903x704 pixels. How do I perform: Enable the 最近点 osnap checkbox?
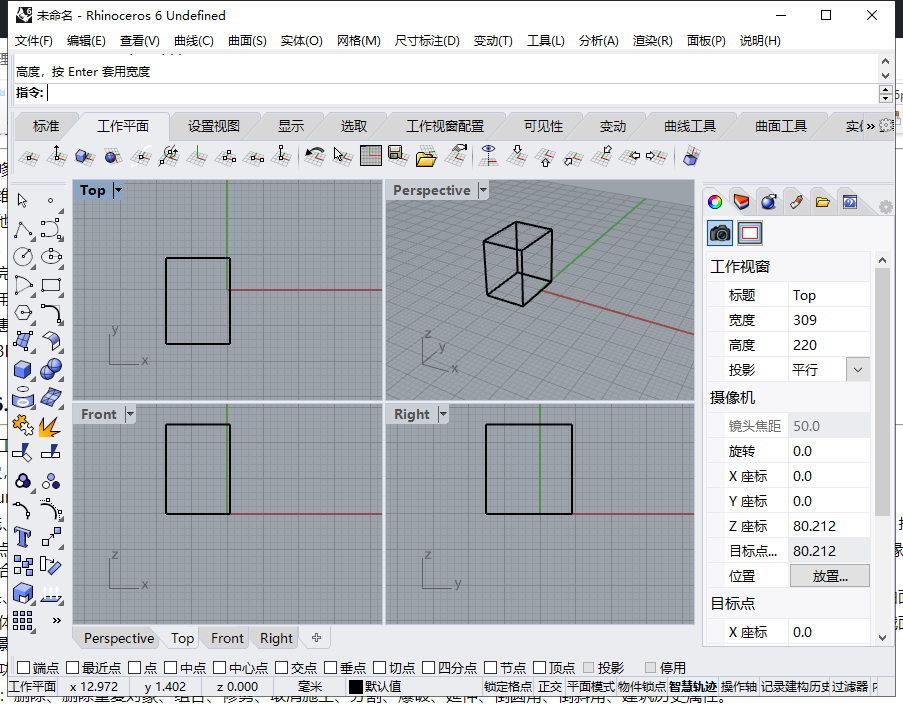(73, 668)
